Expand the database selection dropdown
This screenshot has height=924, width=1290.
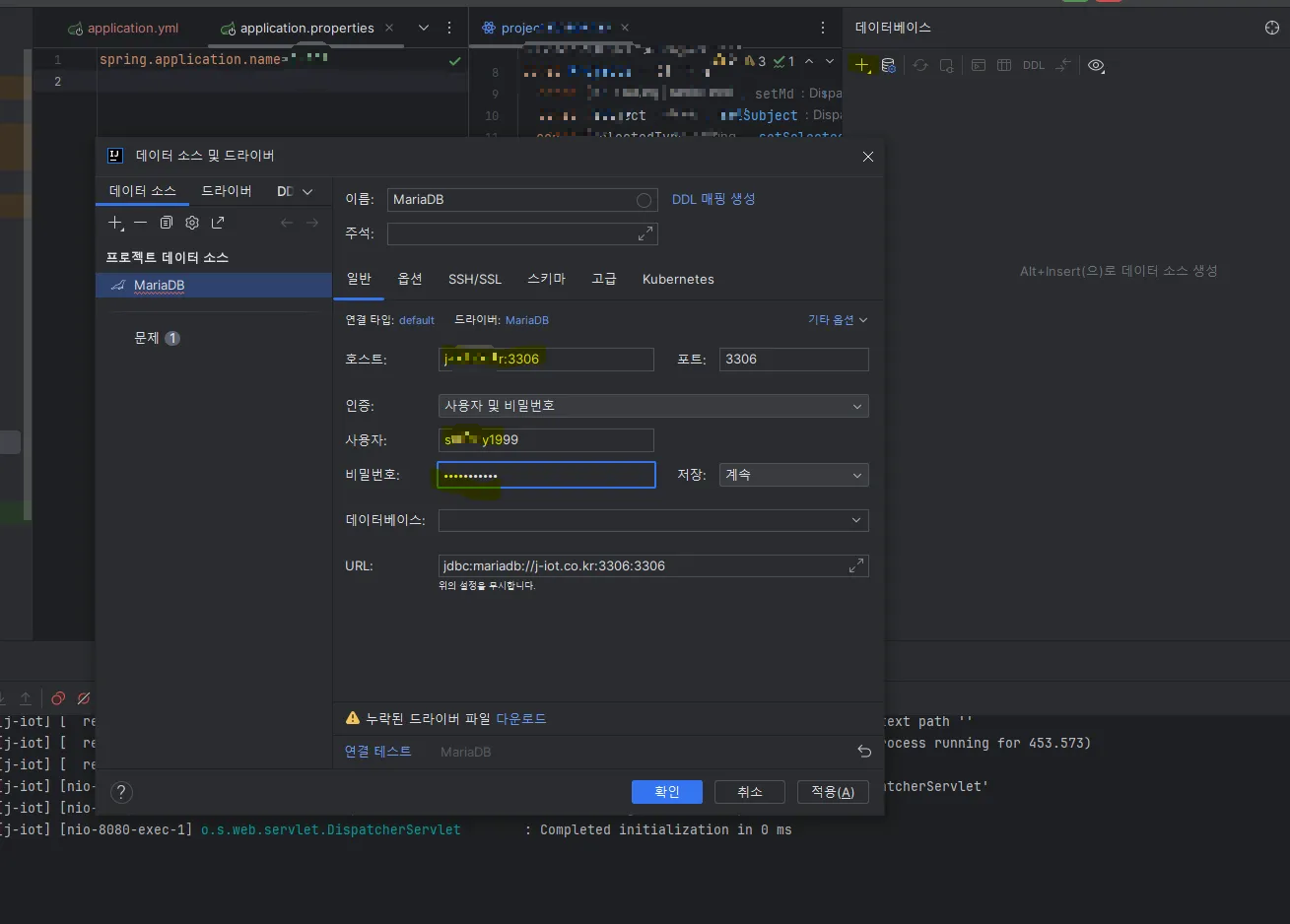653,520
